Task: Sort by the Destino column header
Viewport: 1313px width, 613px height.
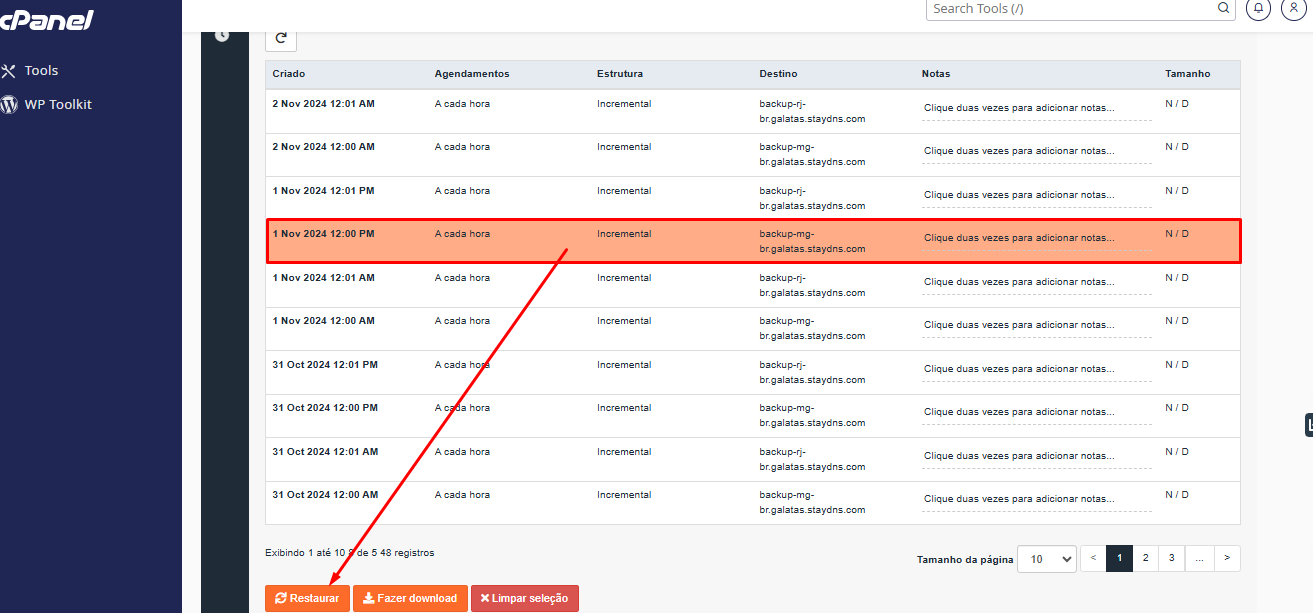Action: point(778,74)
